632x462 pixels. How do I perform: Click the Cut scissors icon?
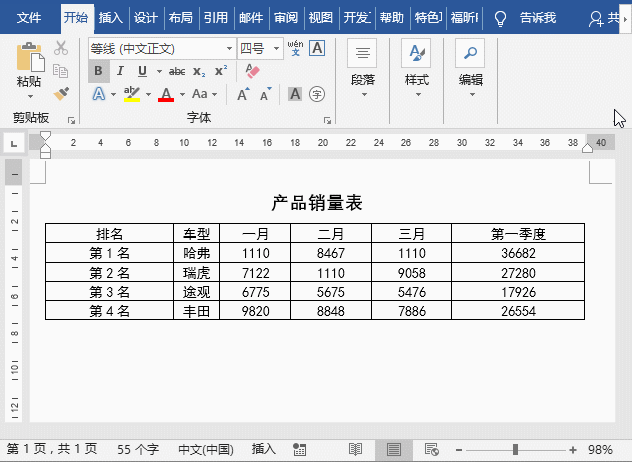click(x=61, y=48)
